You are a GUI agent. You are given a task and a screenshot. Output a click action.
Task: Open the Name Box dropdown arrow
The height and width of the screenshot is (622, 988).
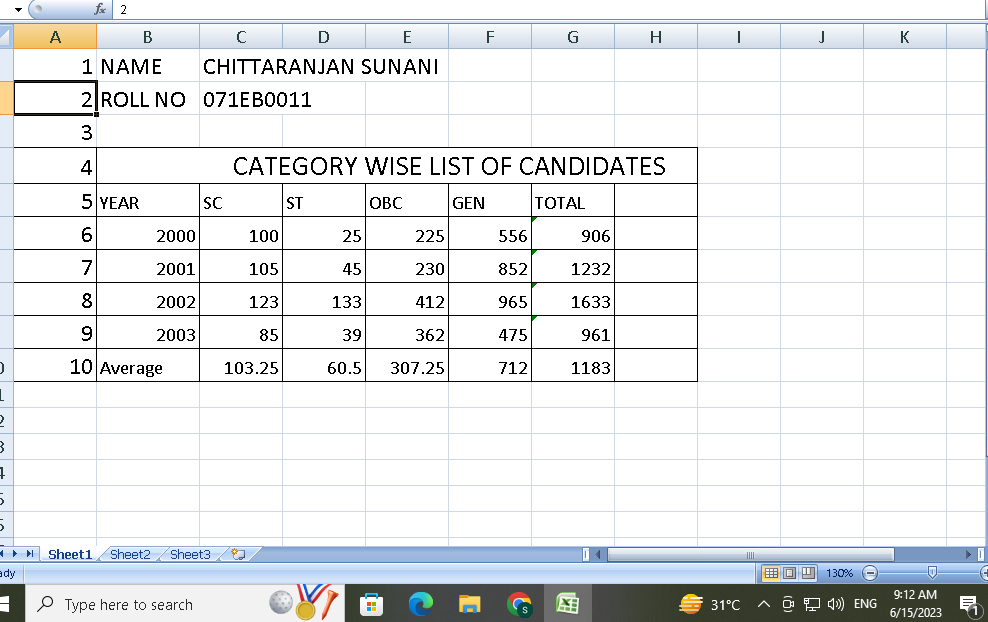18,9
